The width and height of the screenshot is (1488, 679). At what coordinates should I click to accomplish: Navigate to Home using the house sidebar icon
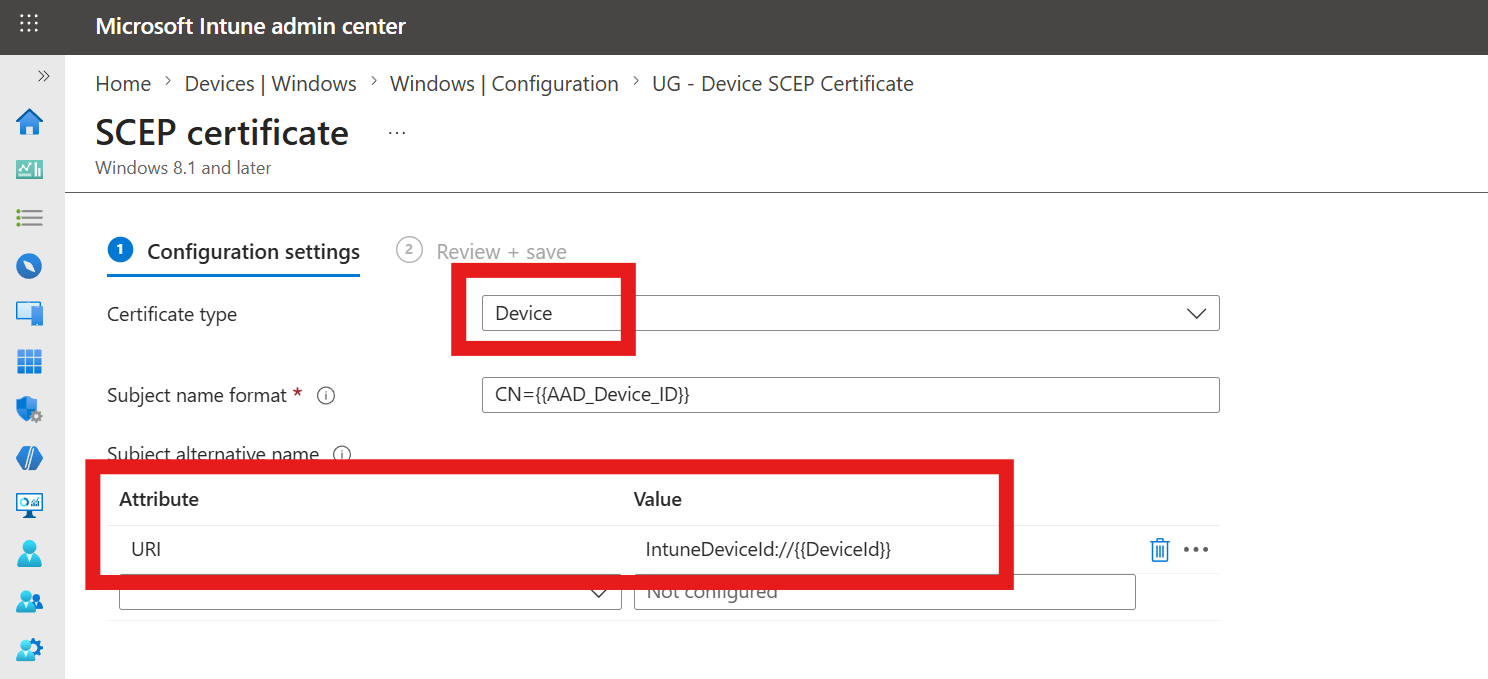click(30, 122)
